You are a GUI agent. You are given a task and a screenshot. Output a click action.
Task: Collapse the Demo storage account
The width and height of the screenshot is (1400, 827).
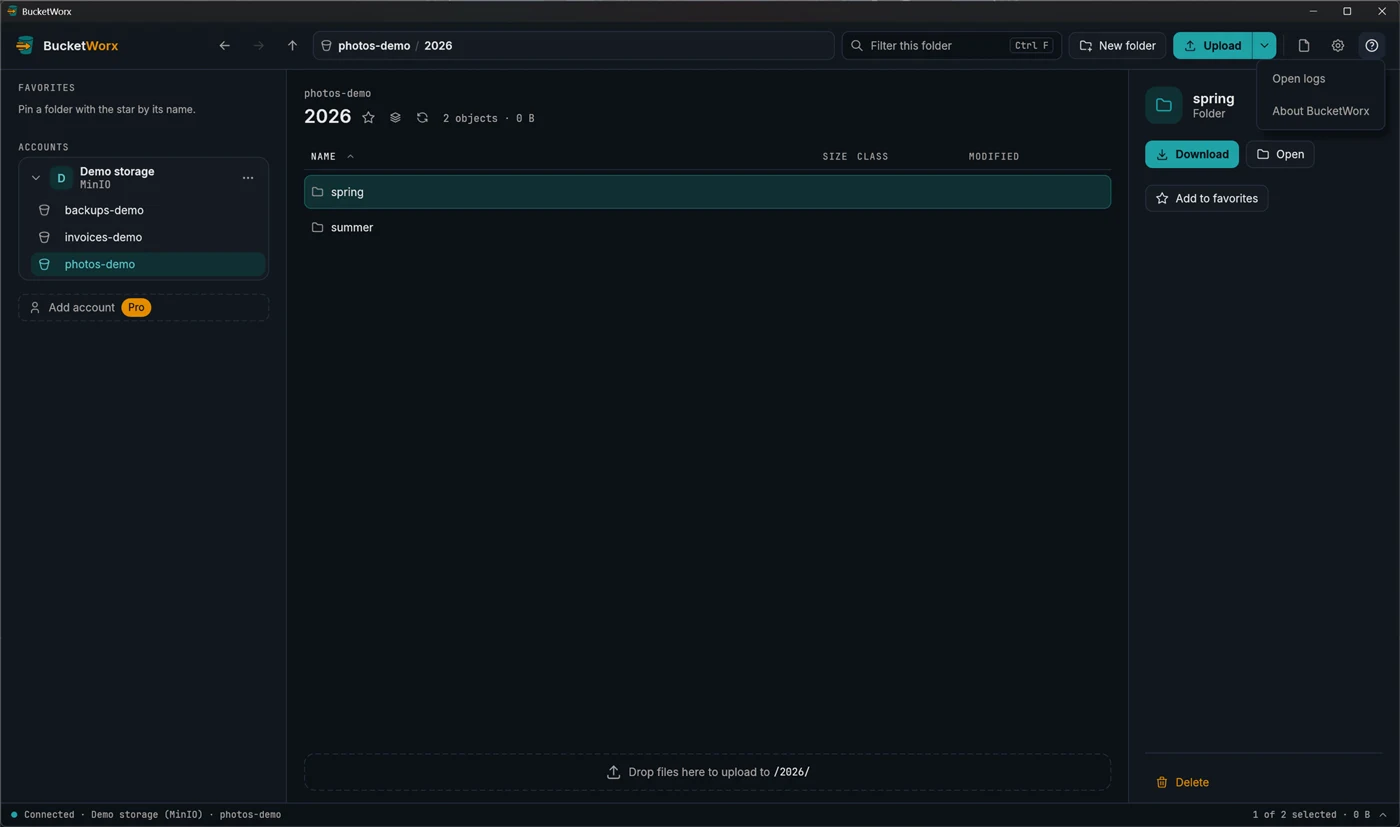(x=36, y=178)
